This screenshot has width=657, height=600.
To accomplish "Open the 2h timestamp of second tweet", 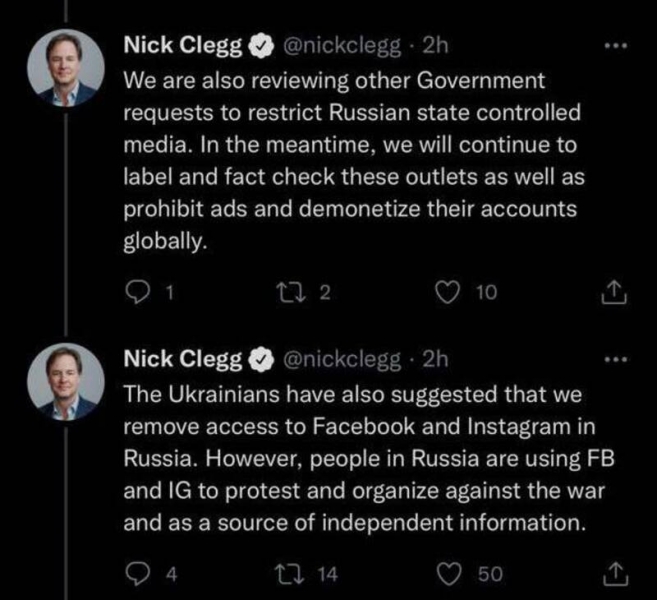I will pos(437,357).
